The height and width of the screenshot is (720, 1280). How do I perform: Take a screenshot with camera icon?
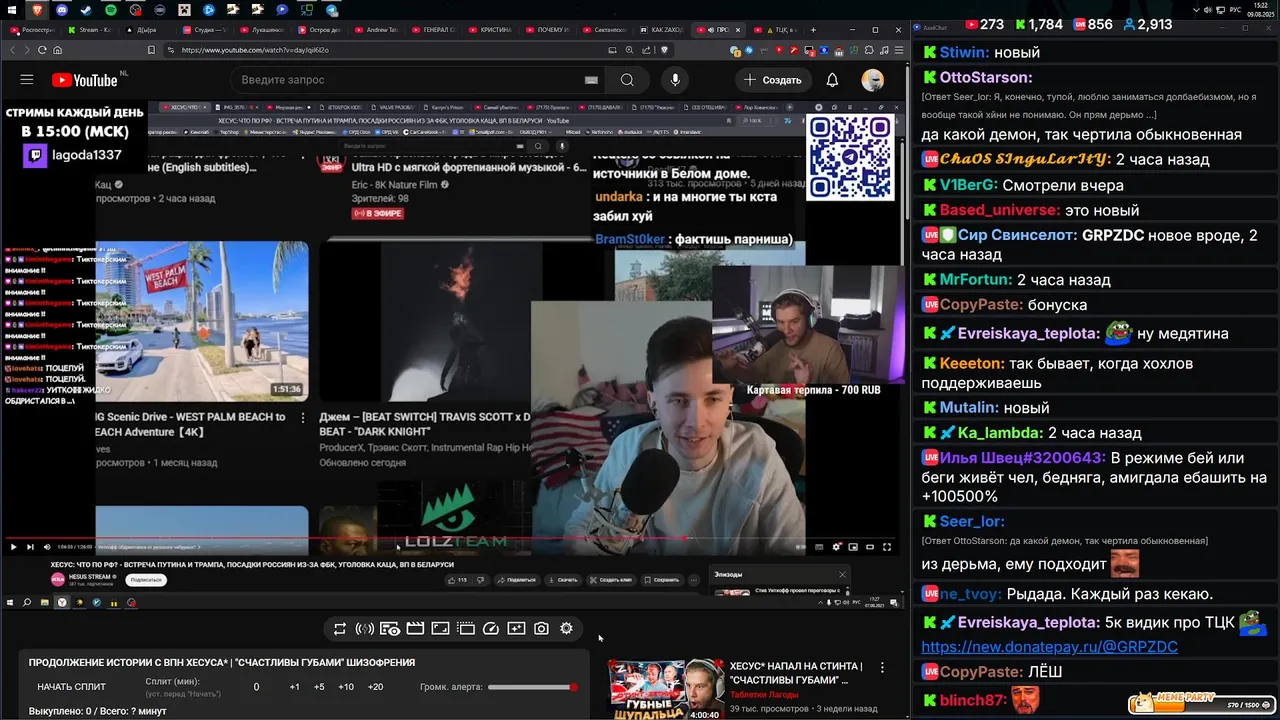541,628
